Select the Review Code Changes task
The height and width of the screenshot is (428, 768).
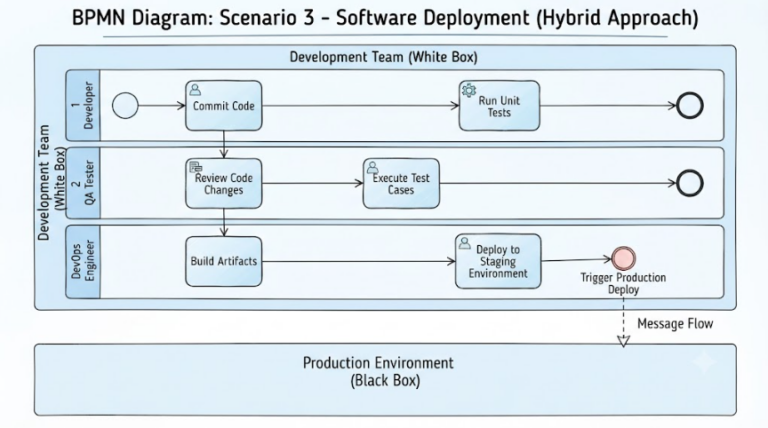point(223,184)
